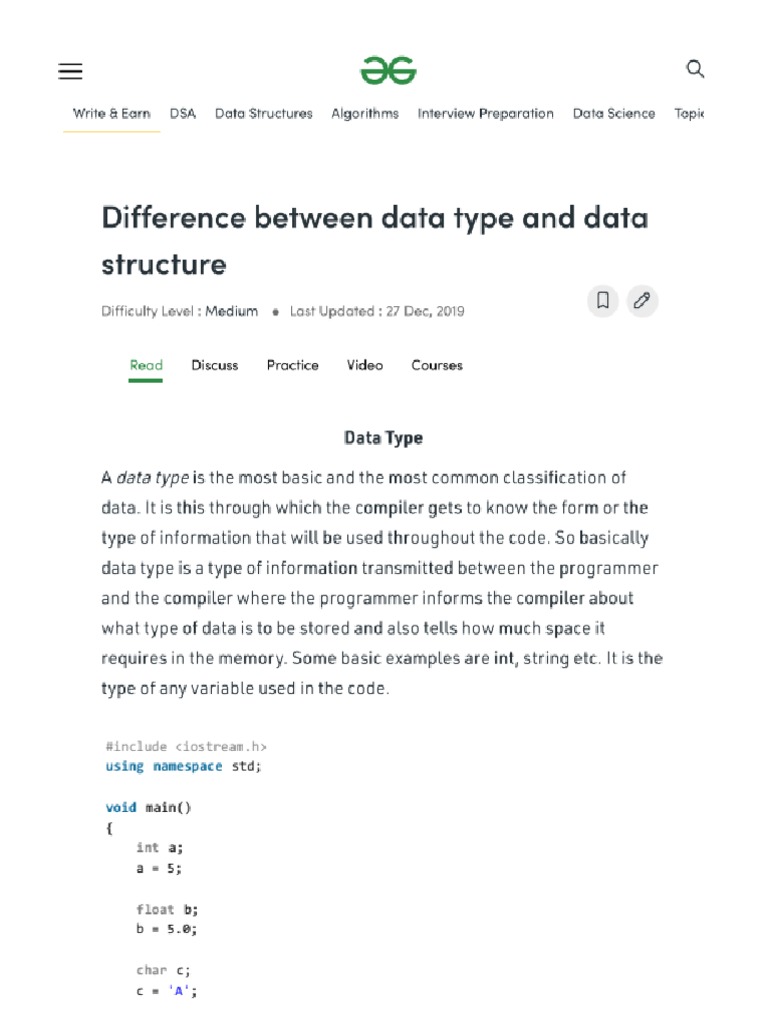
Task: Go to the Courses tab
Action: (x=437, y=366)
